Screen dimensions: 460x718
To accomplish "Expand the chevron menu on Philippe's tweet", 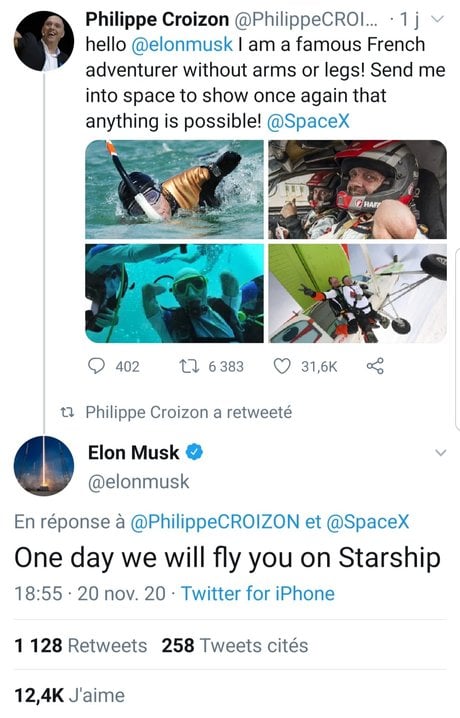I will coord(438,19).
